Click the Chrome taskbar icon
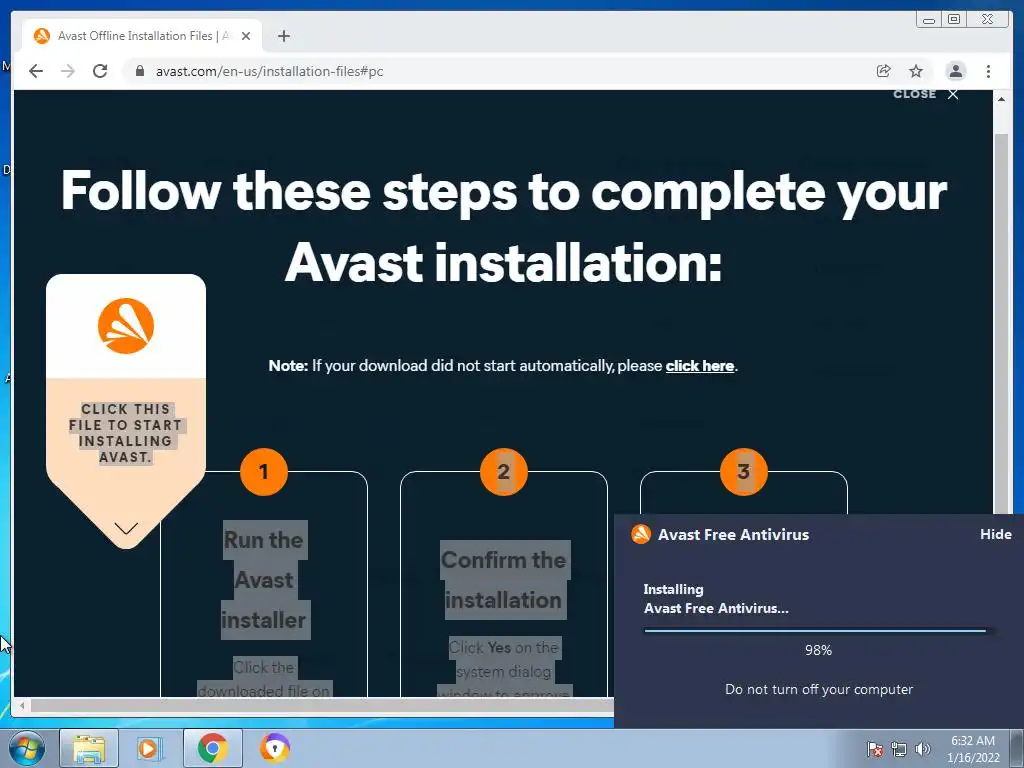 pyautogui.click(x=212, y=748)
